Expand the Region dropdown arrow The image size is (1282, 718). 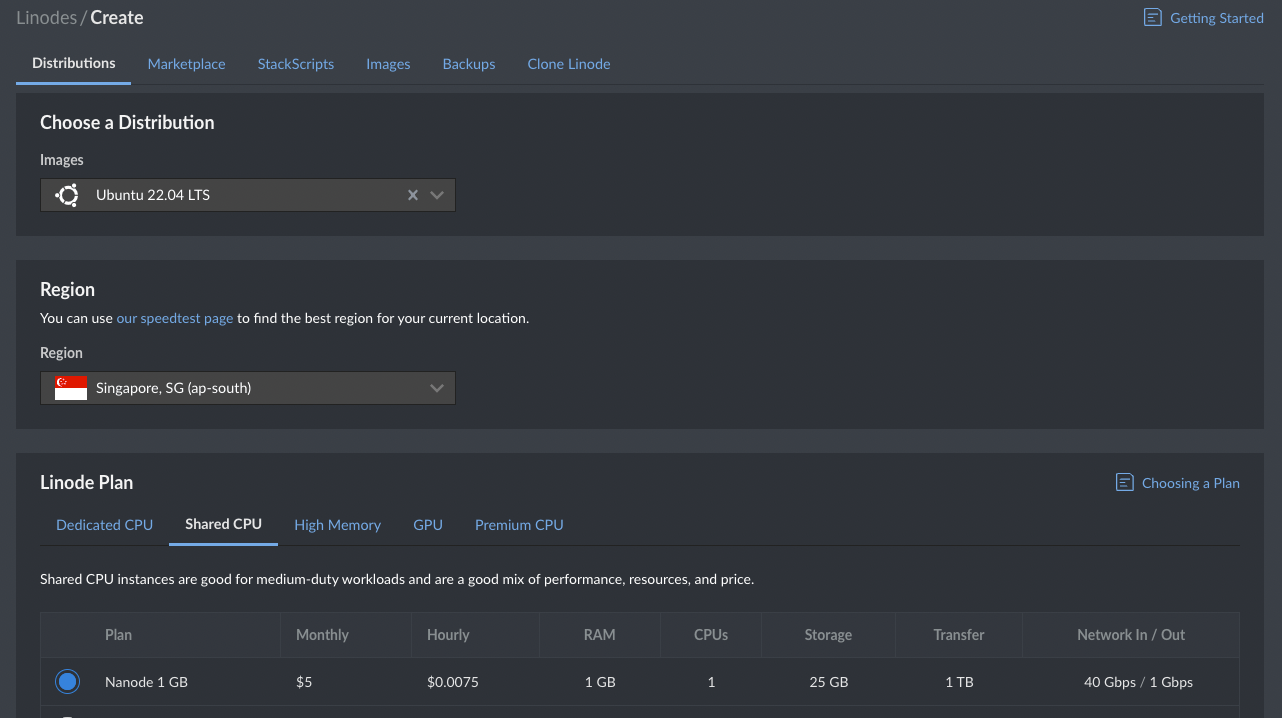[437, 388]
